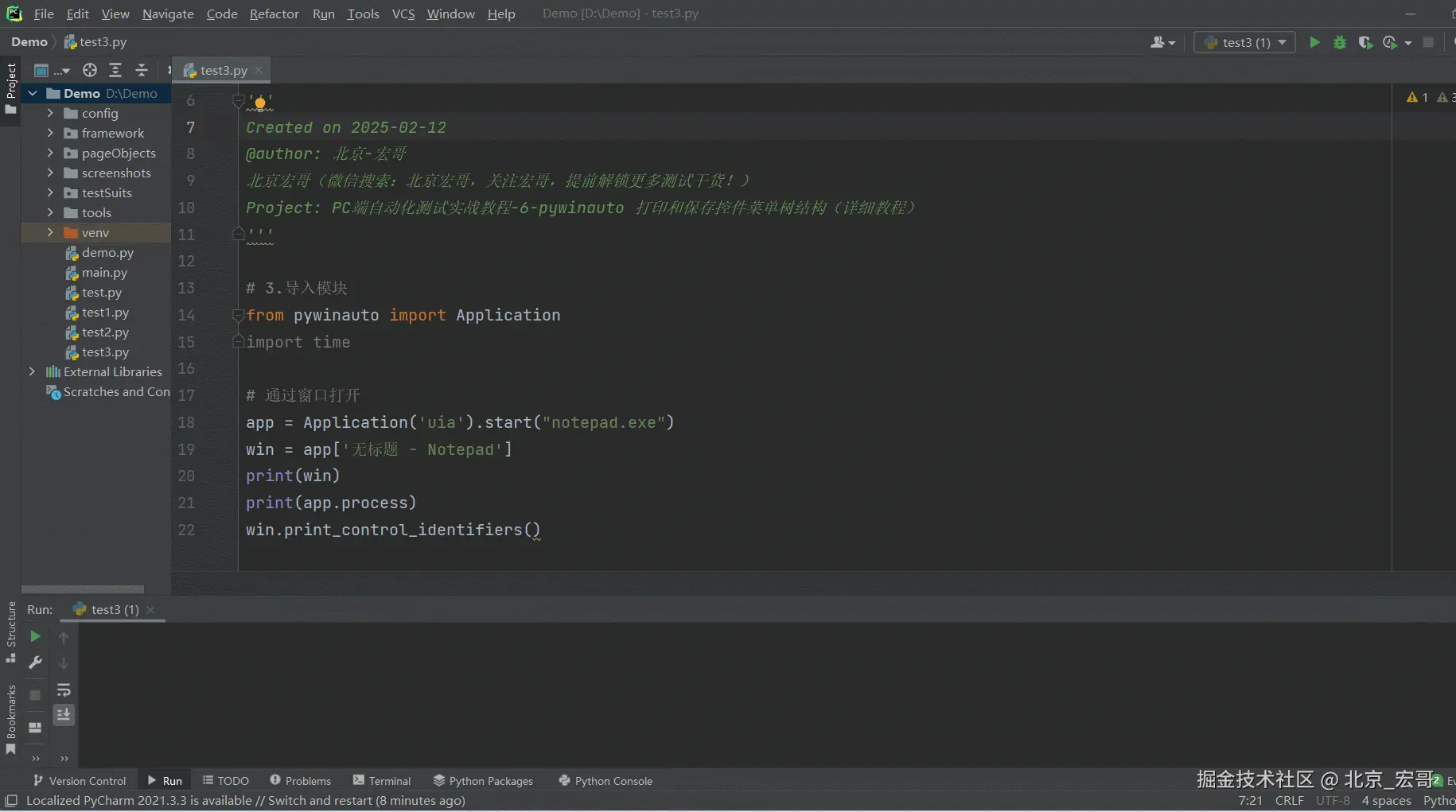
Task: Select main.py in the Project tree
Action: coord(104,272)
